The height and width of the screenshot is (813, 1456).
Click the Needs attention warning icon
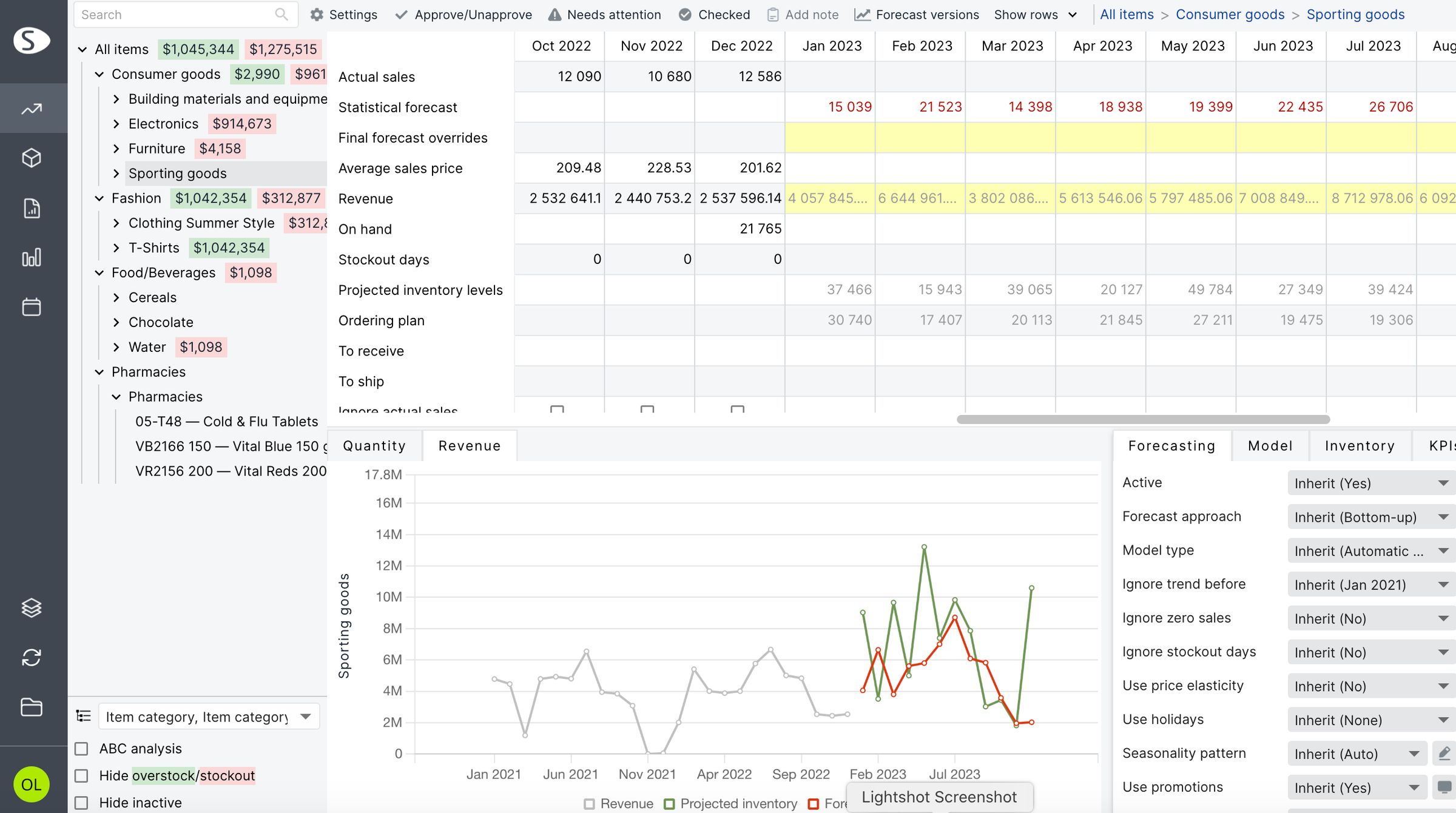click(556, 14)
